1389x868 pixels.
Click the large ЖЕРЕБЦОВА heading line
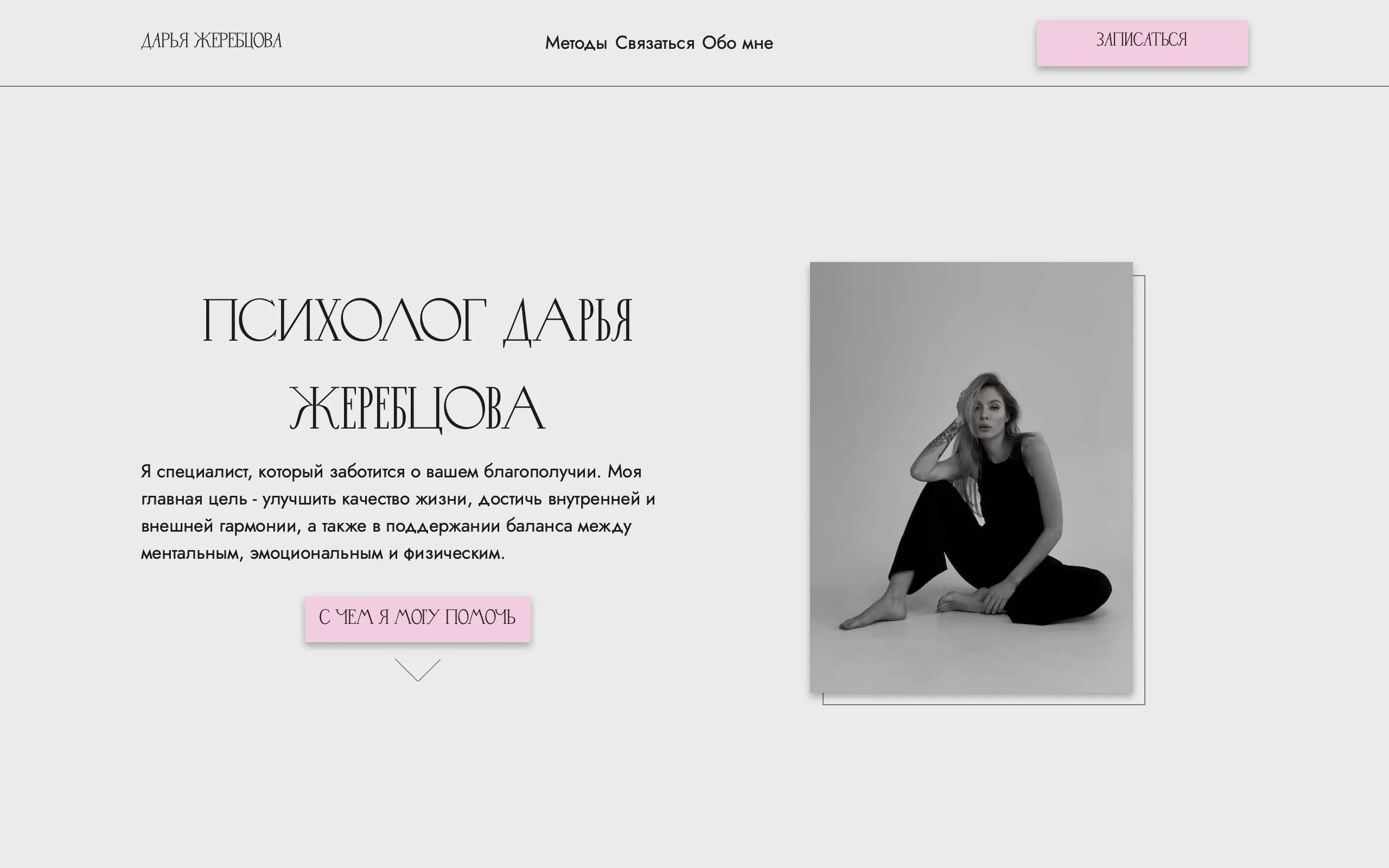pyautogui.click(x=417, y=409)
